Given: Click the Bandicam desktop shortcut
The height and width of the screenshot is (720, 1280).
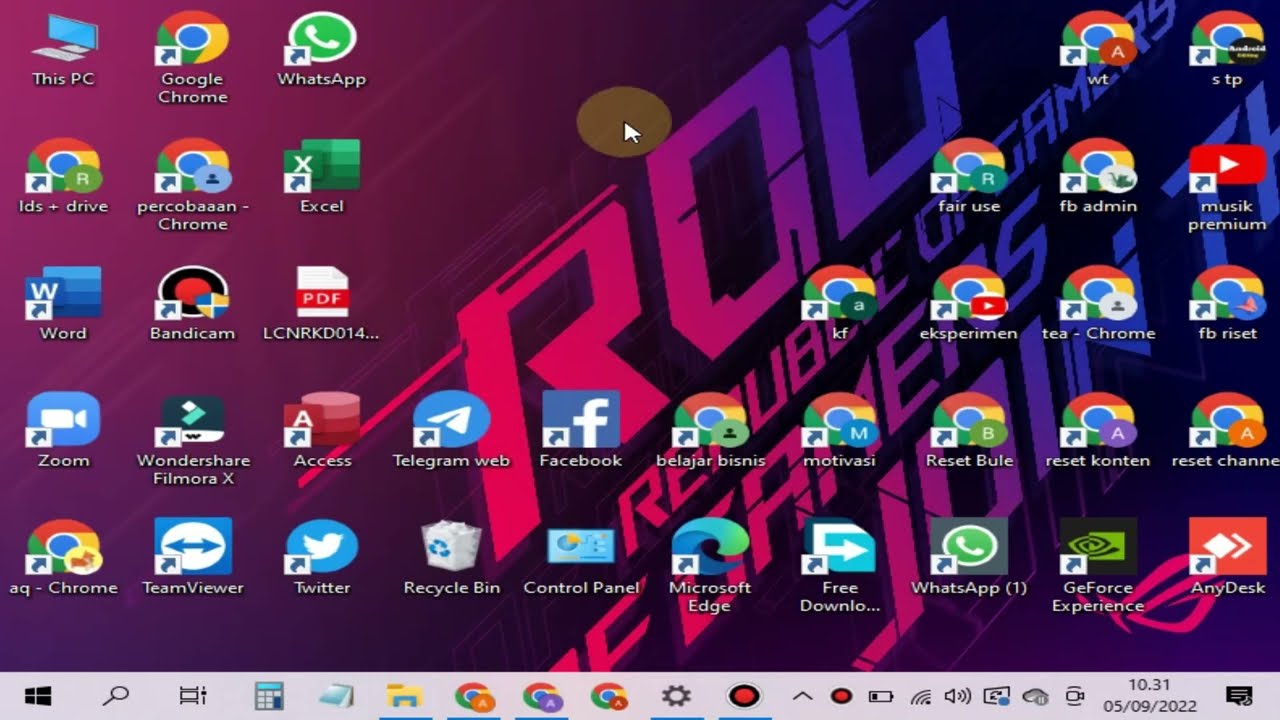Looking at the screenshot, I should [x=192, y=304].
